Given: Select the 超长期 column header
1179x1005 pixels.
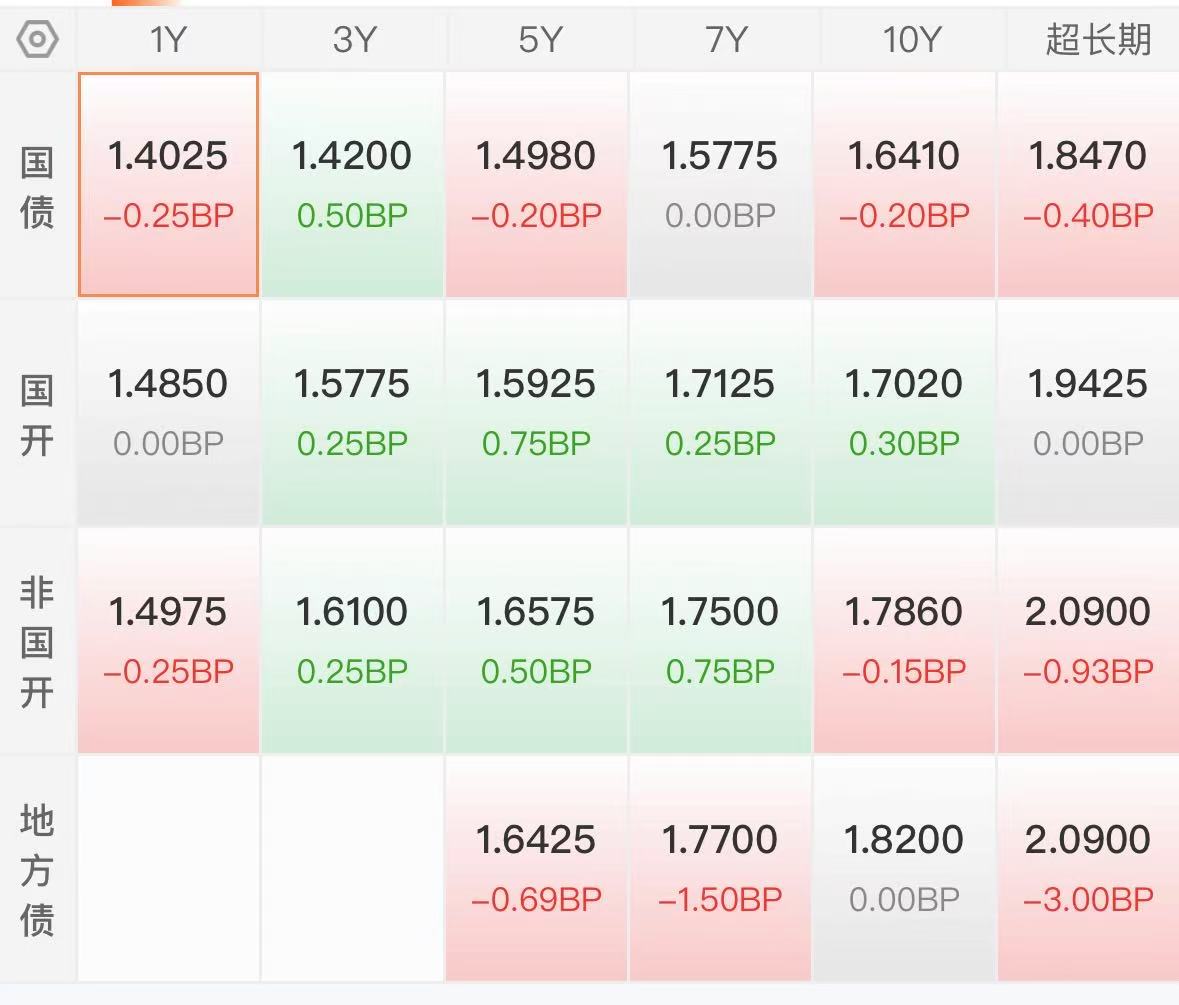Looking at the screenshot, I should coord(1097,39).
